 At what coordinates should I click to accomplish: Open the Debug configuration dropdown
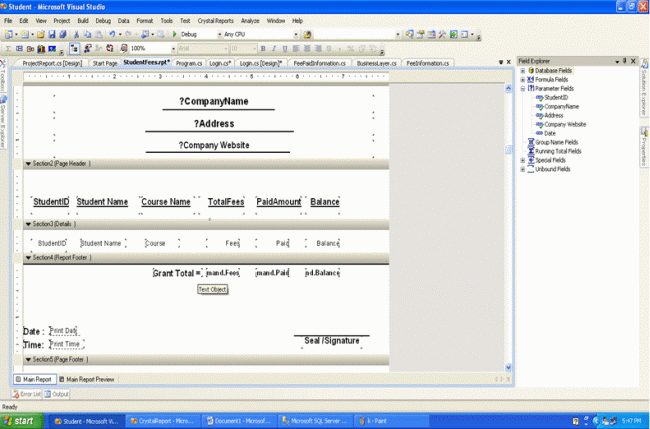coord(220,35)
